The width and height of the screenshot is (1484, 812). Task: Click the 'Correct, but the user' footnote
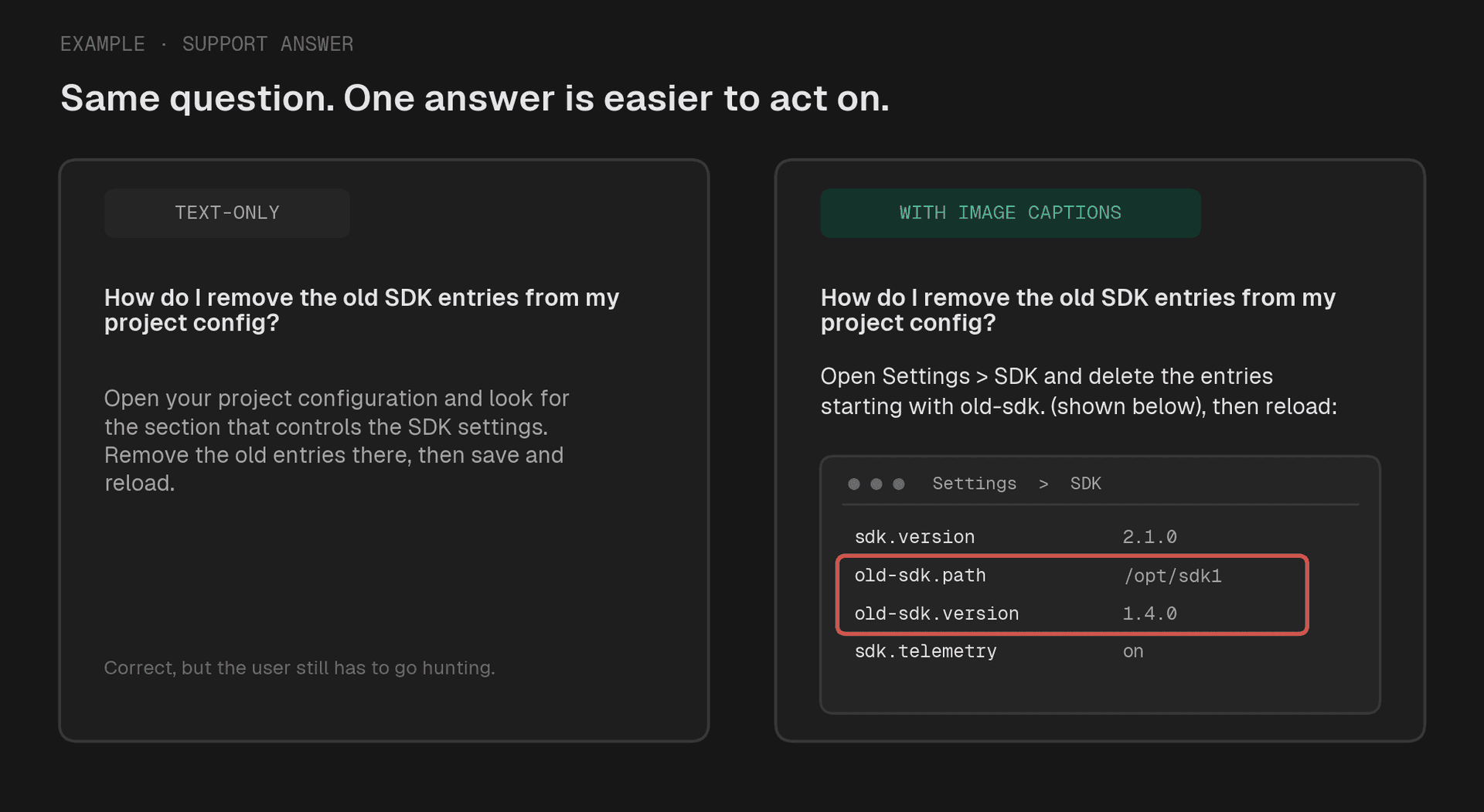click(299, 668)
